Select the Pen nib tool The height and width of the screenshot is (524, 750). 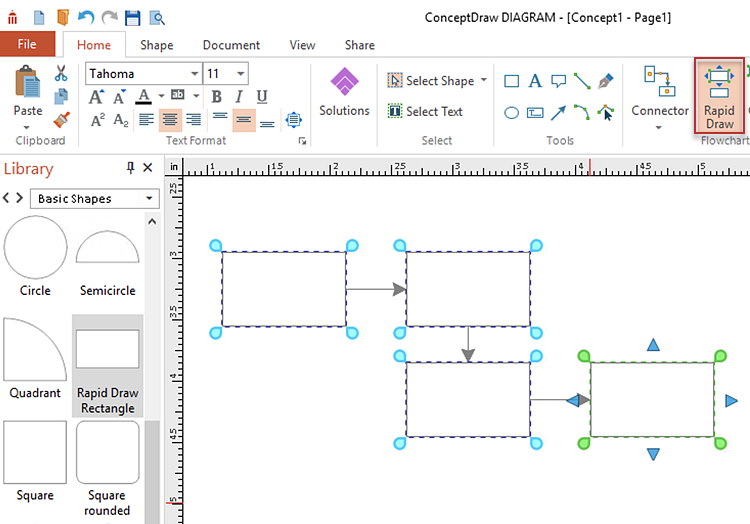606,81
